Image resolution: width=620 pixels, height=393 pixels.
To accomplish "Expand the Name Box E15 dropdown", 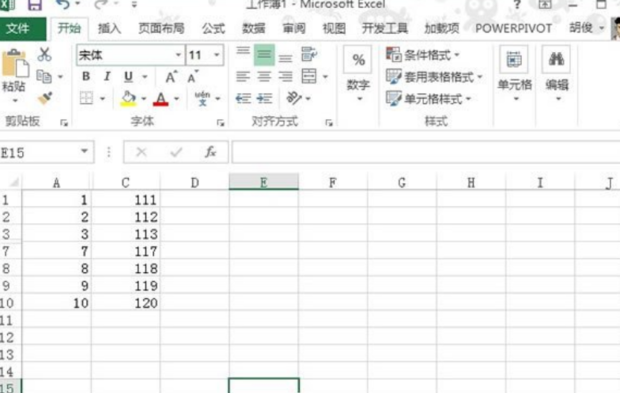I will [84, 151].
